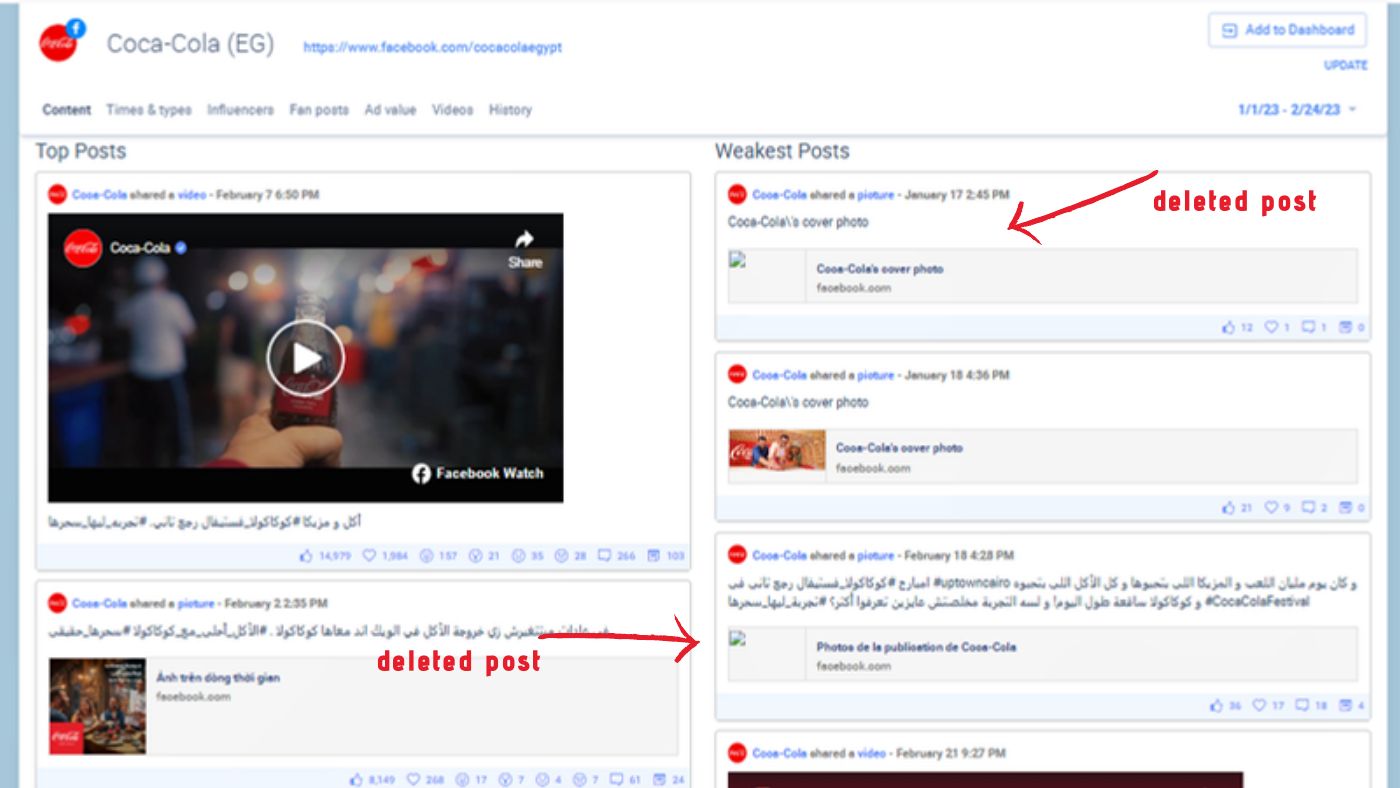
Task: Click the 'Top Posts' heading
Action: coord(81,151)
